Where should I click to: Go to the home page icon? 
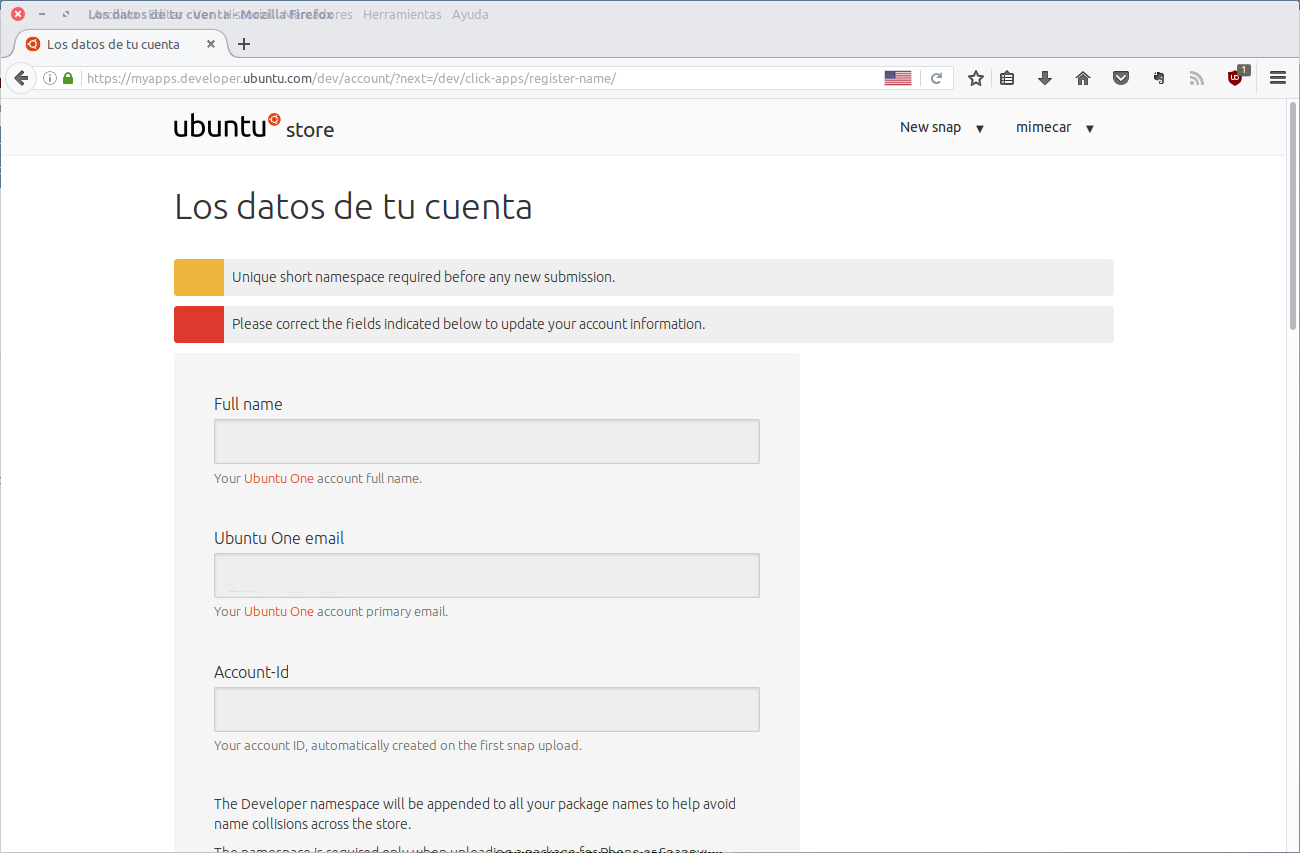pos(1083,78)
